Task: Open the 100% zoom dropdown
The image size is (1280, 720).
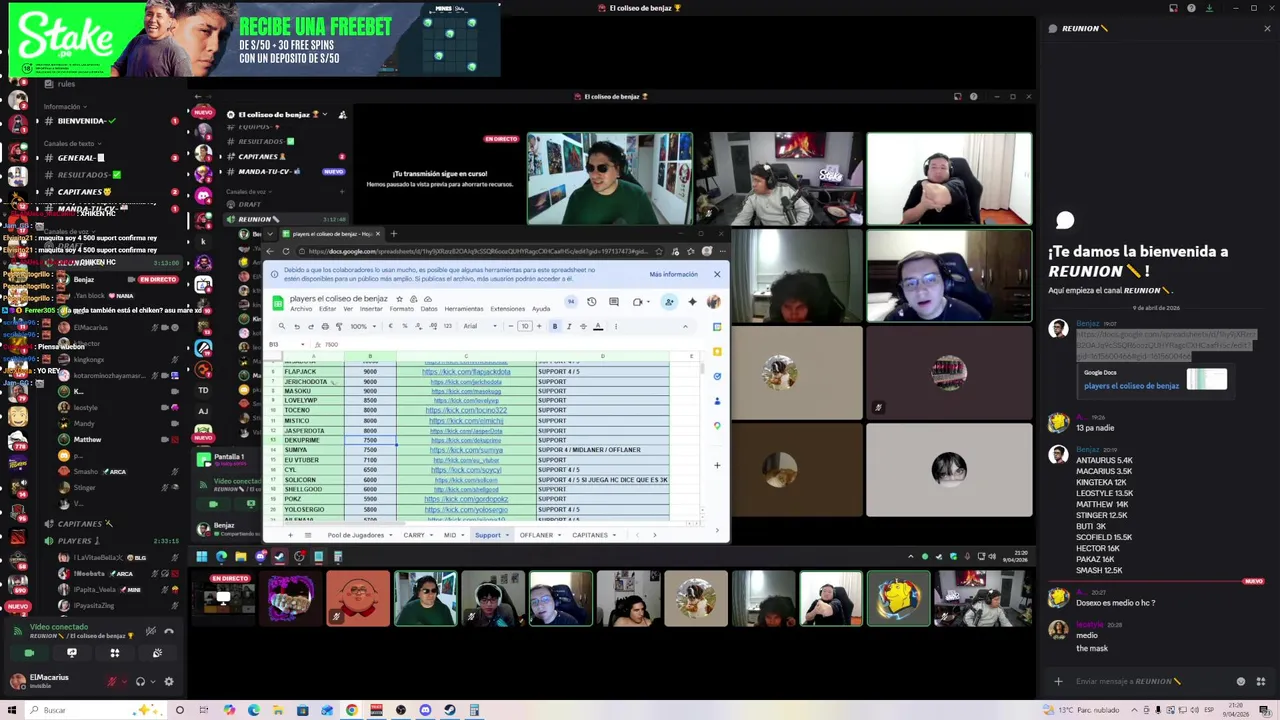Action: (361, 326)
